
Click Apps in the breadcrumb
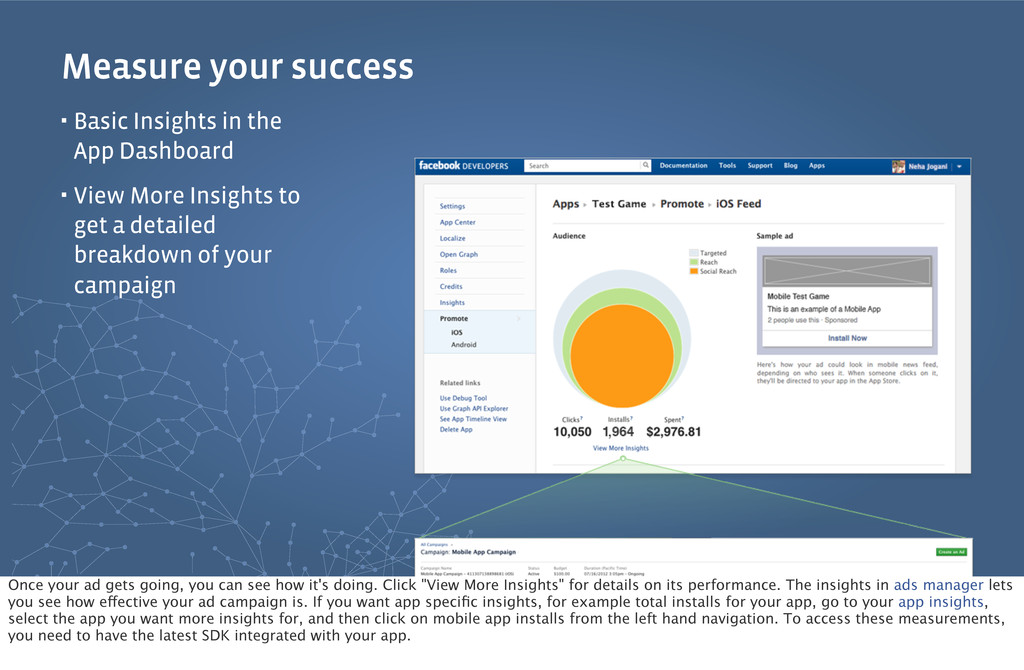566,204
